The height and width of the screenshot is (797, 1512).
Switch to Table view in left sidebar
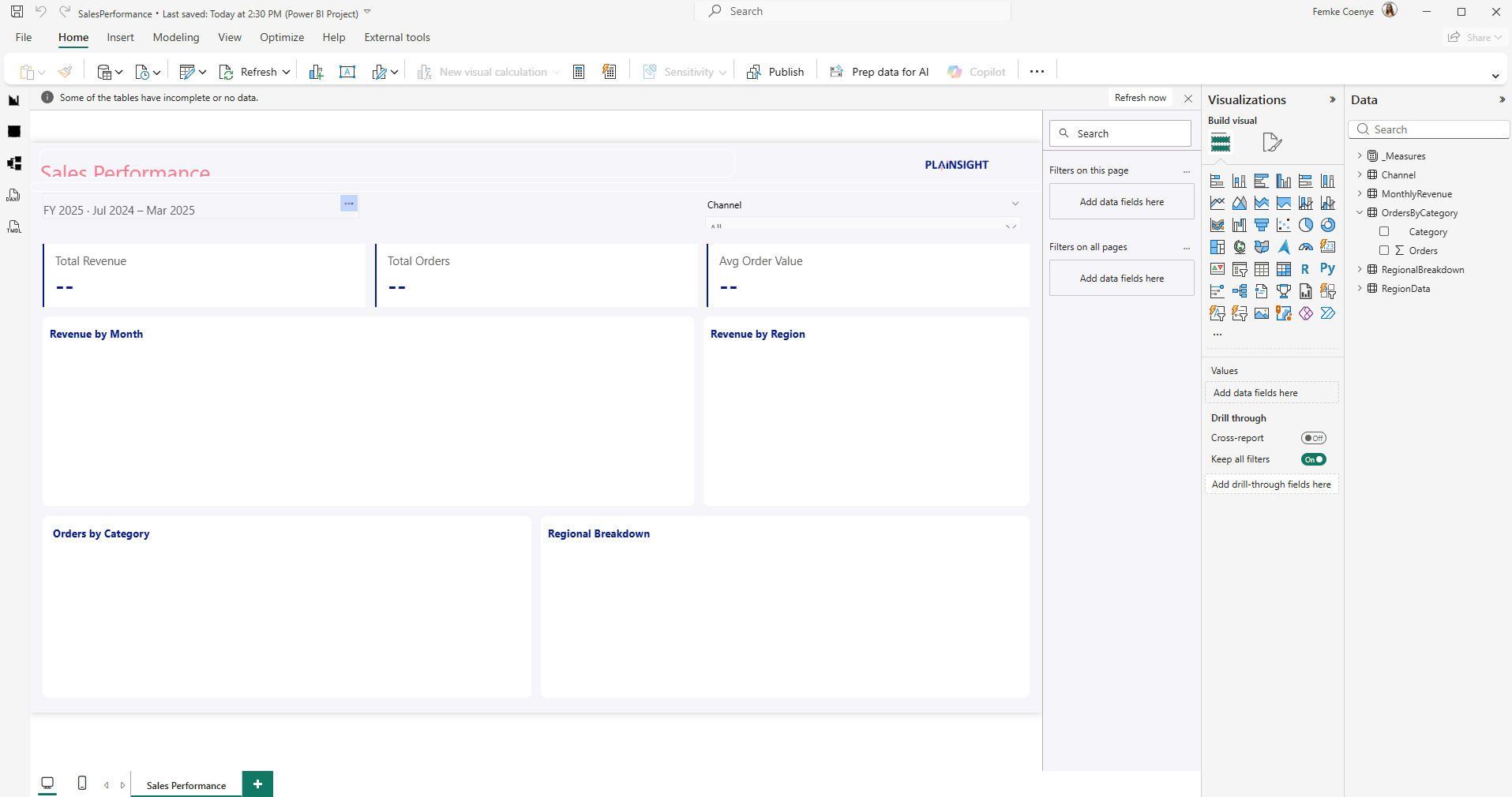click(x=13, y=132)
